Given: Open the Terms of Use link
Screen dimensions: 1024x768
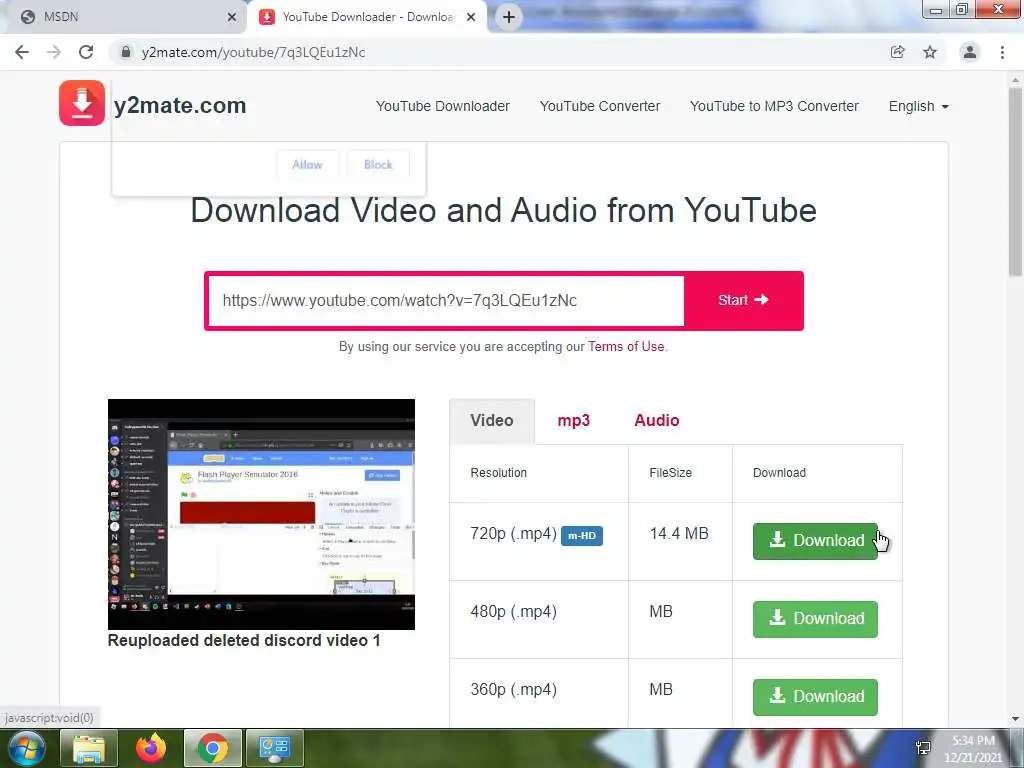Looking at the screenshot, I should click(626, 347).
